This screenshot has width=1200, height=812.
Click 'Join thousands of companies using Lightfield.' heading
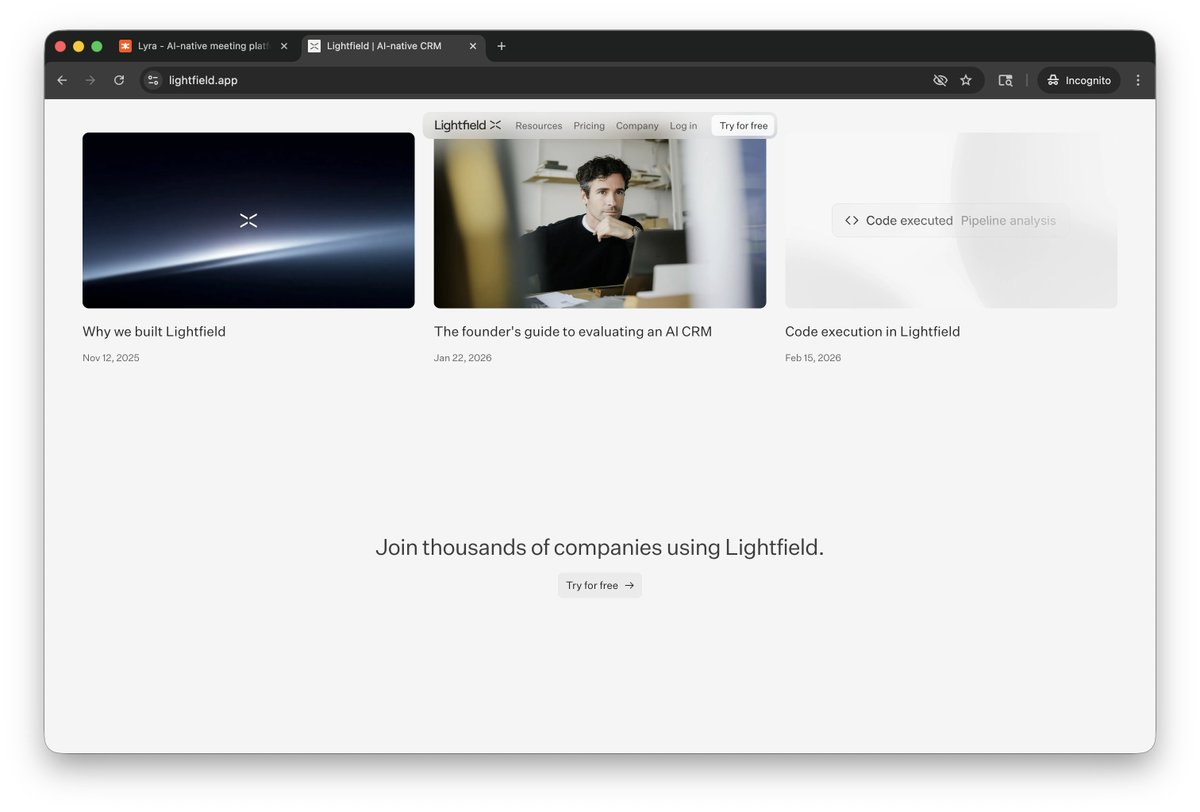point(600,548)
